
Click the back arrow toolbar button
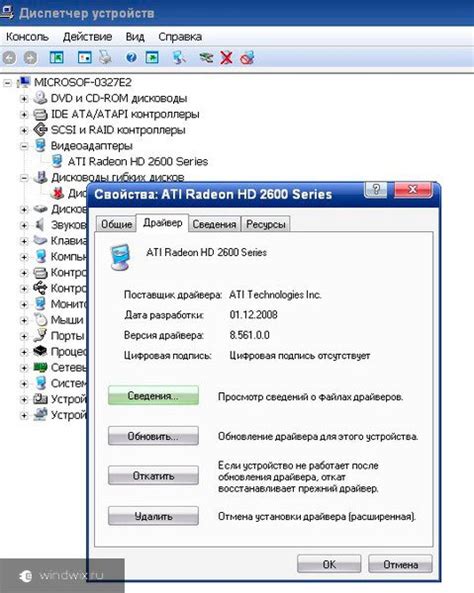[9, 57]
